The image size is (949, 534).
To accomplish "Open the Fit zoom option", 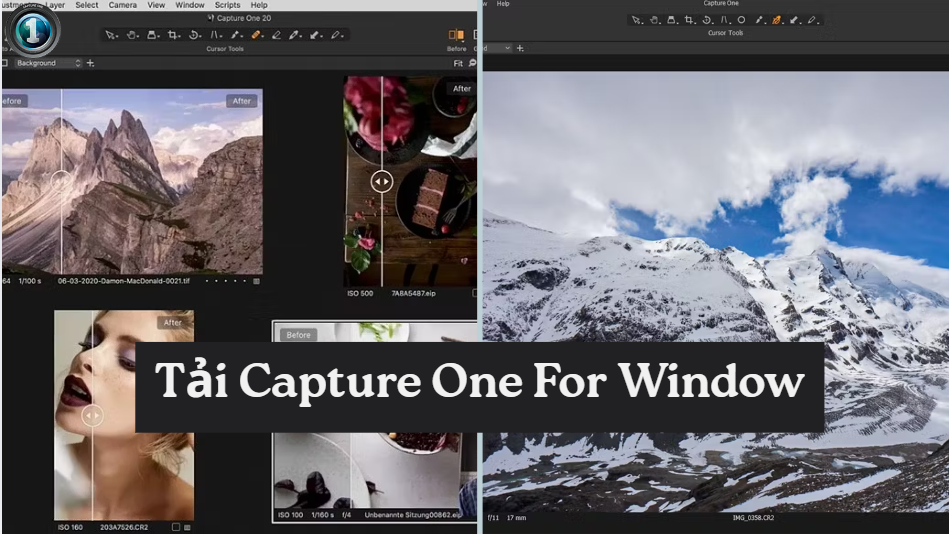I will (458, 63).
